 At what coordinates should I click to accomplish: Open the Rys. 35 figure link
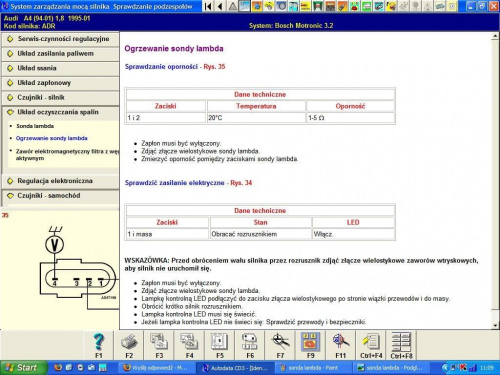tap(214, 67)
